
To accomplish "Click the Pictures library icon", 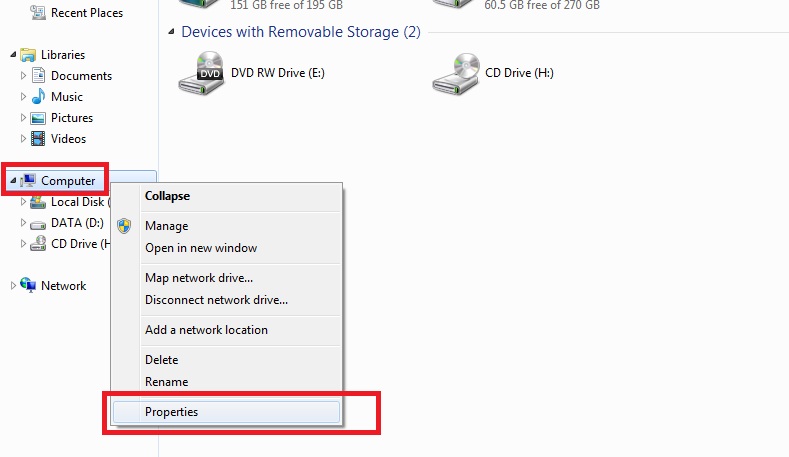I will coord(38,118).
